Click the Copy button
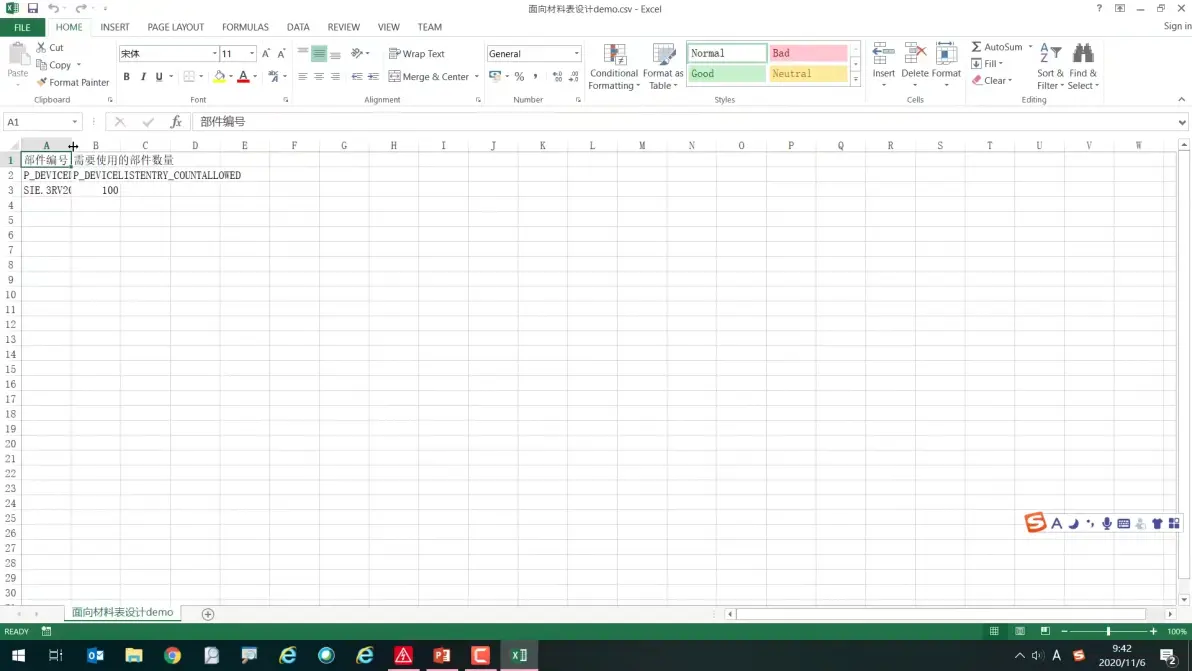This screenshot has width=1192, height=671. click(x=53, y=65)
